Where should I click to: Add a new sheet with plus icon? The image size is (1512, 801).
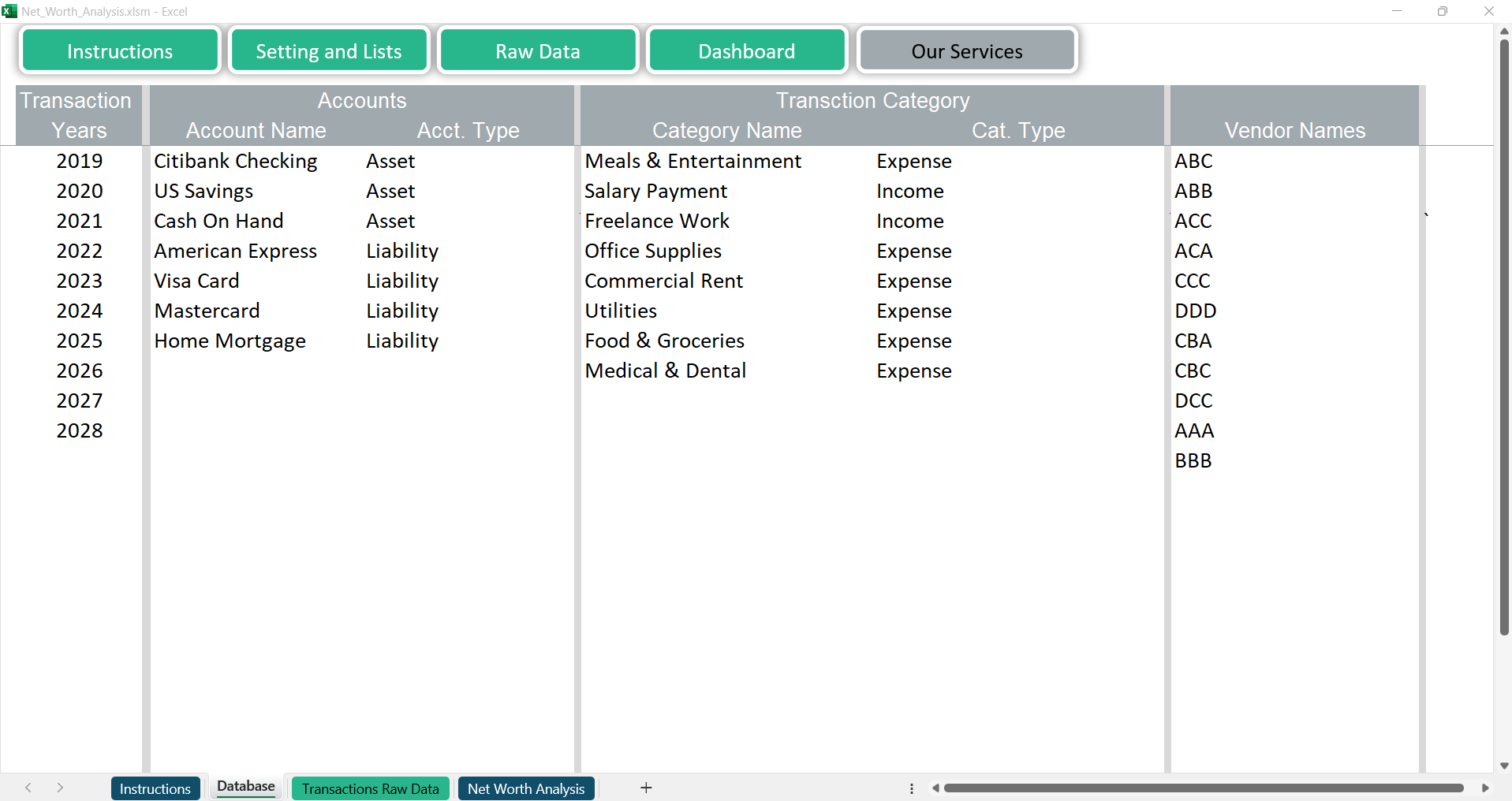coord(645,788)
